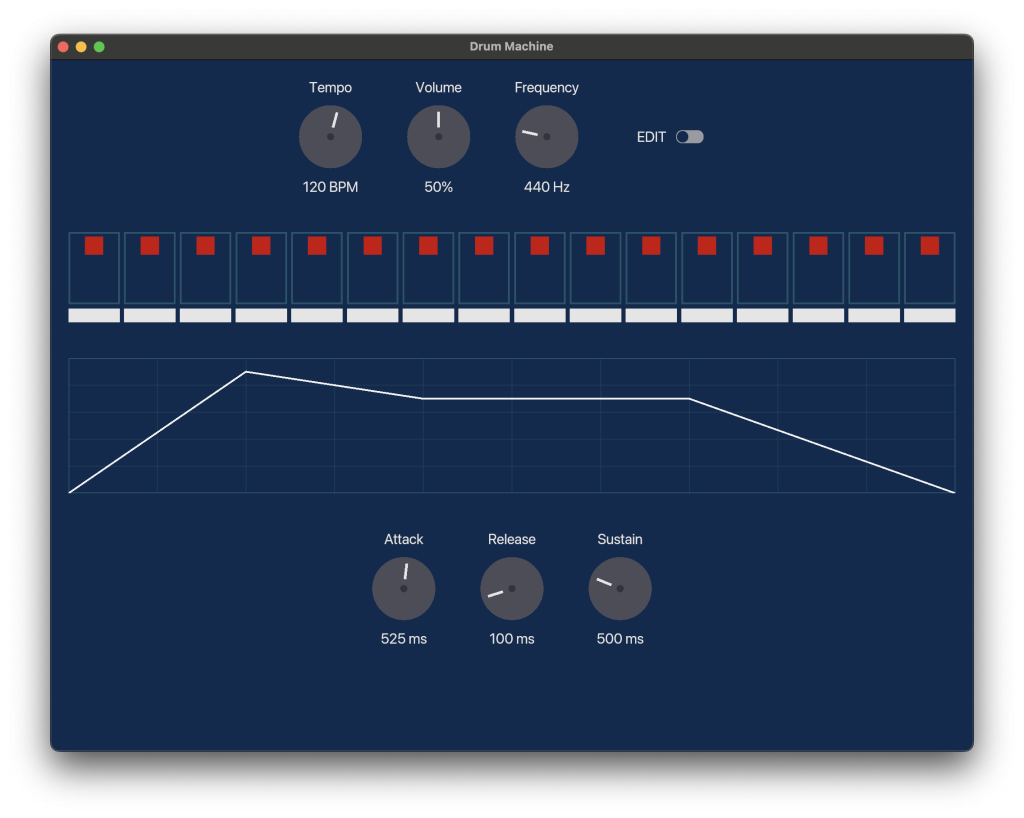Click the Tempo knob
The image size is (1024, 818).
[x=330, y=137]
